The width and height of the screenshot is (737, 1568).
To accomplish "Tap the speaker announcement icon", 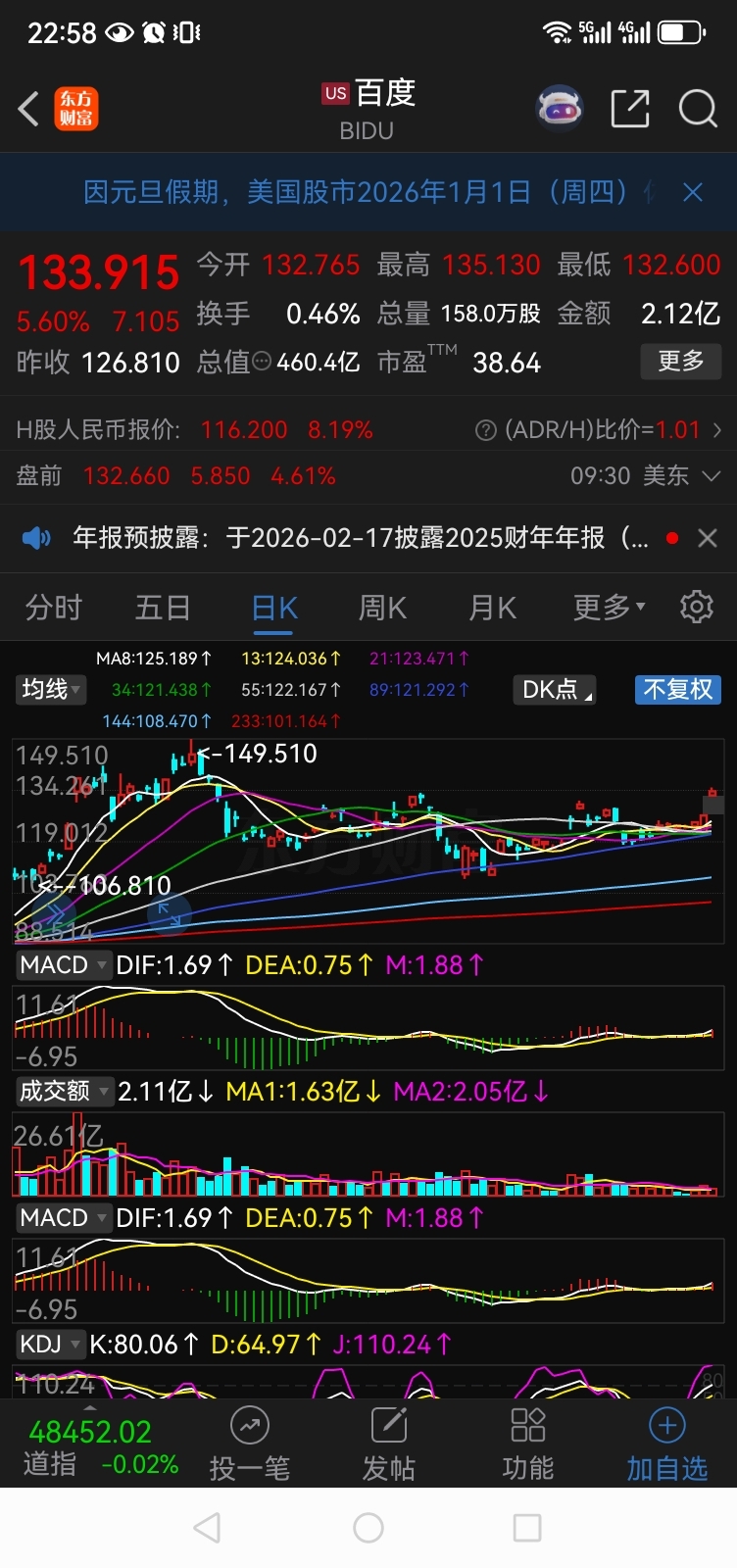I will [x=36, y=538].
